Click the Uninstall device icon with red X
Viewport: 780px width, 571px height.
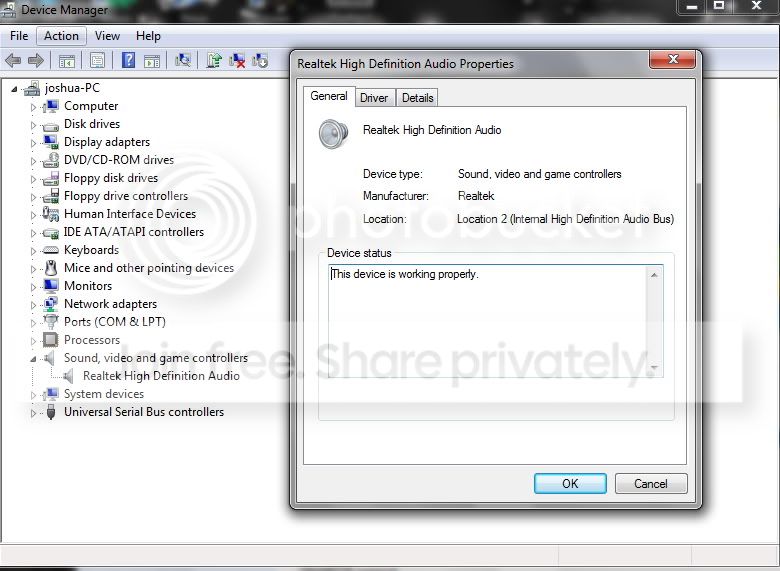pyautogui.click(x=237, y=61)
